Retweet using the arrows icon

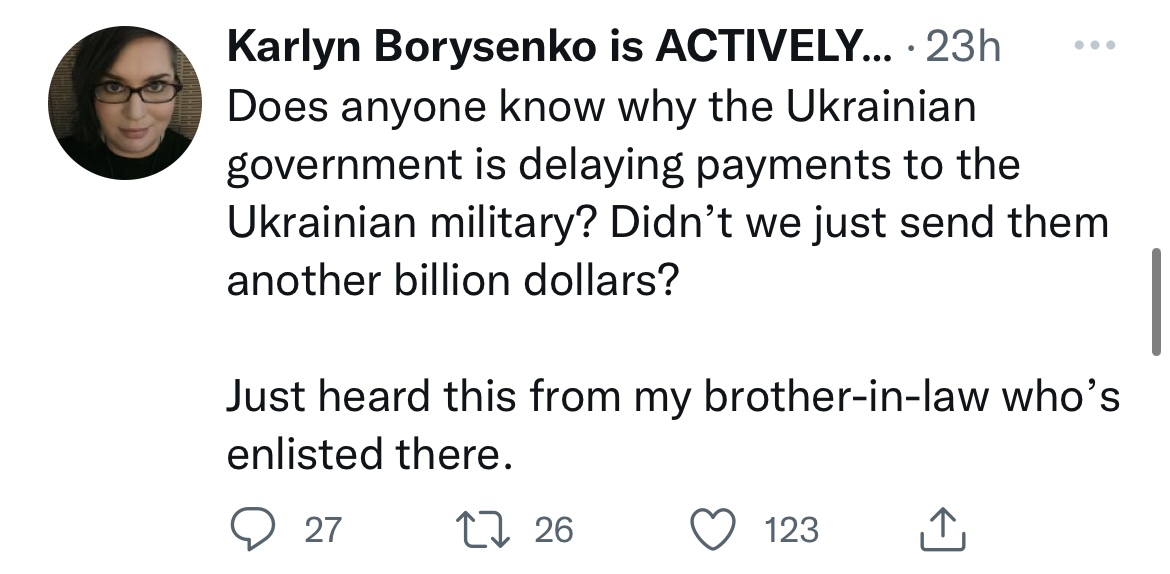[x=483, y=529]
